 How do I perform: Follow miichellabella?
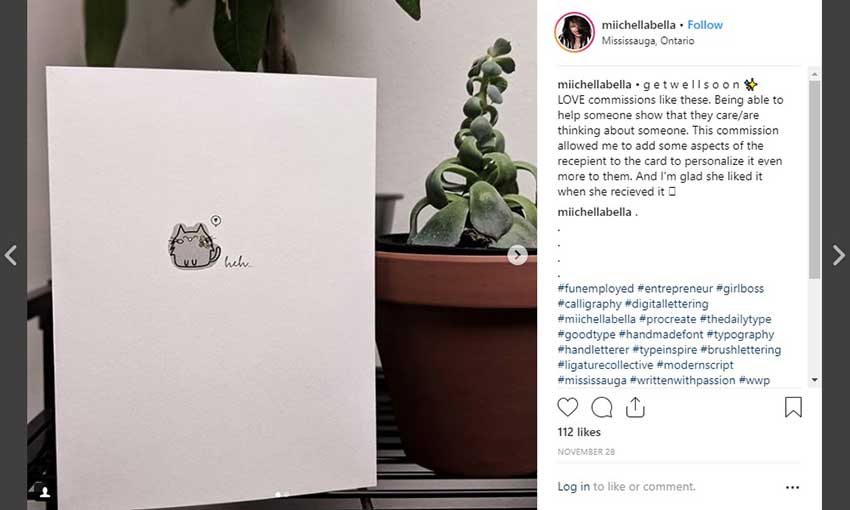pyautogui.click(x=705, y=25)
